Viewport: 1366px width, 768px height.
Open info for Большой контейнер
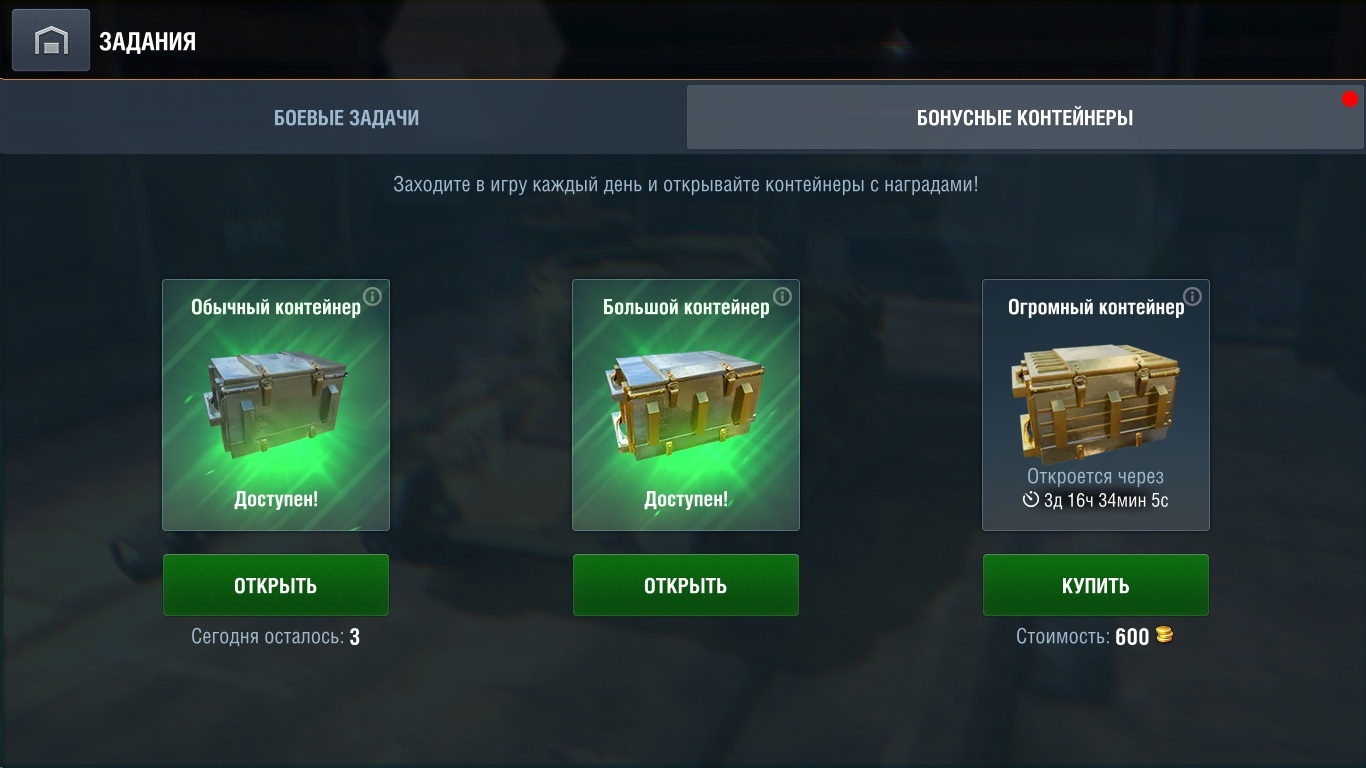click(x=782, y=297)
